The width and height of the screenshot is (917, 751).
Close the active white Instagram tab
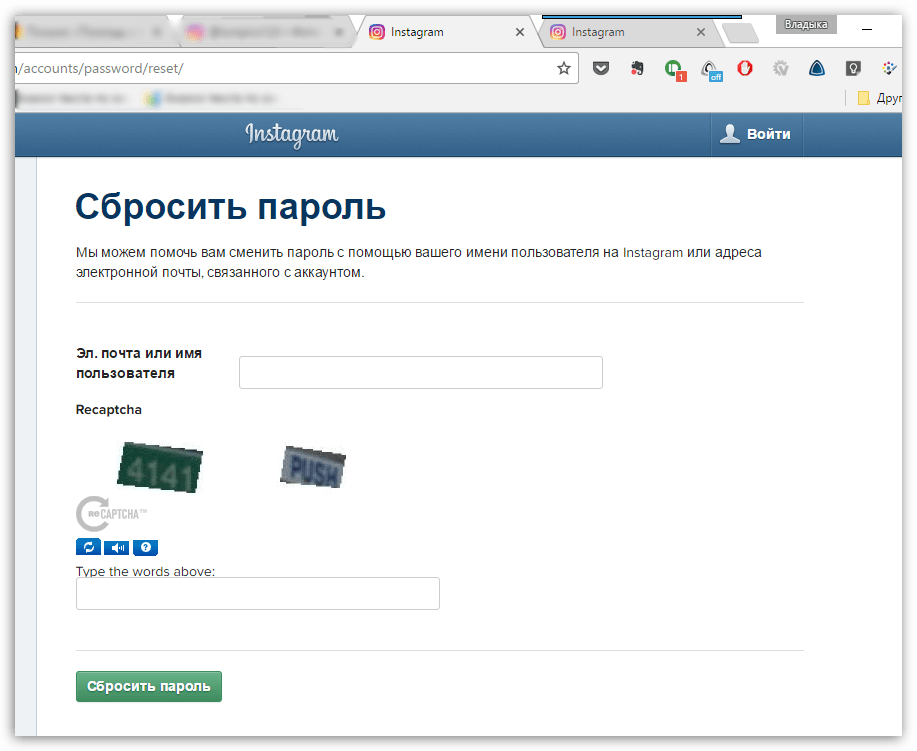[x=519, y=32]
